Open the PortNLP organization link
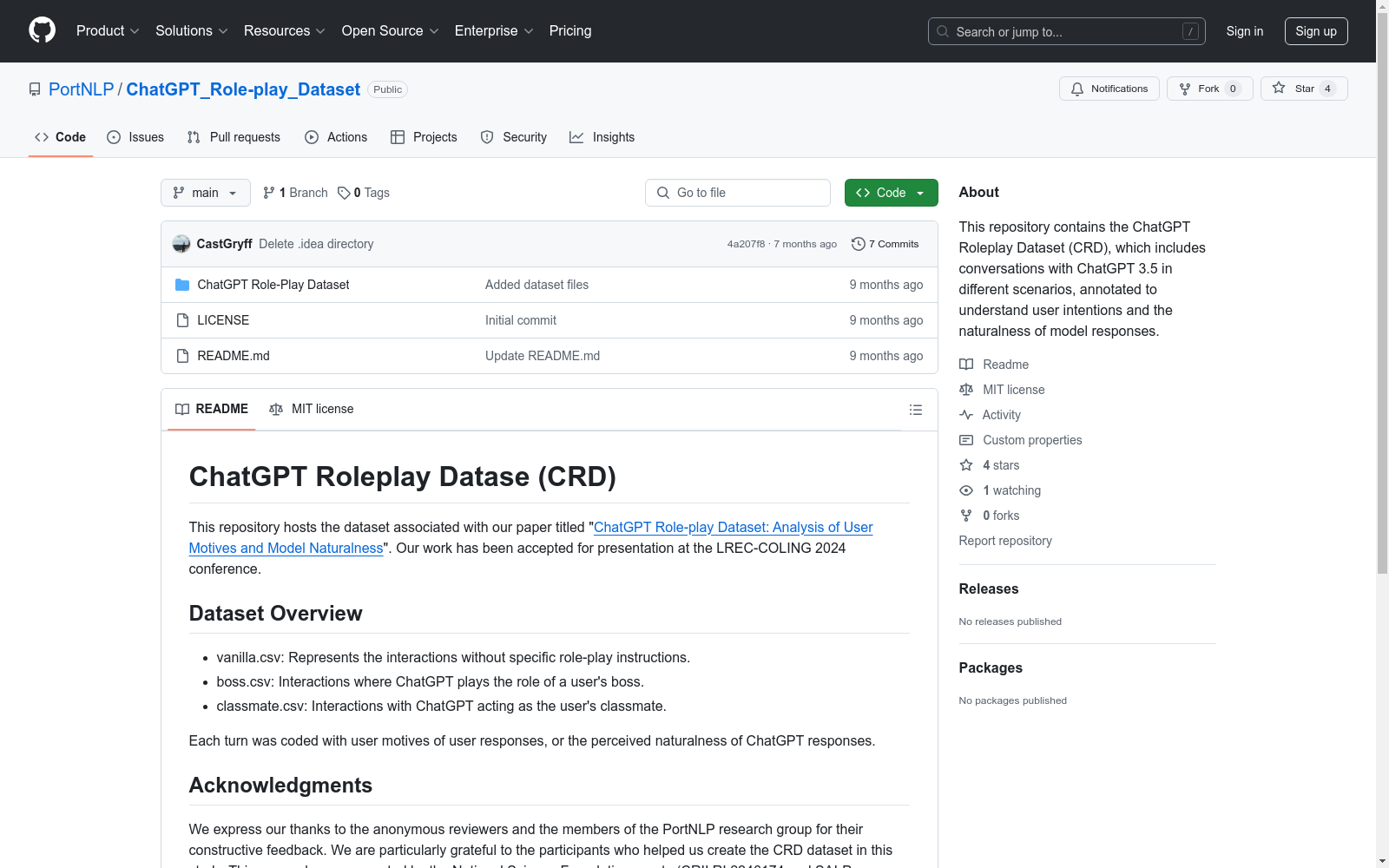 coord(82,89)
